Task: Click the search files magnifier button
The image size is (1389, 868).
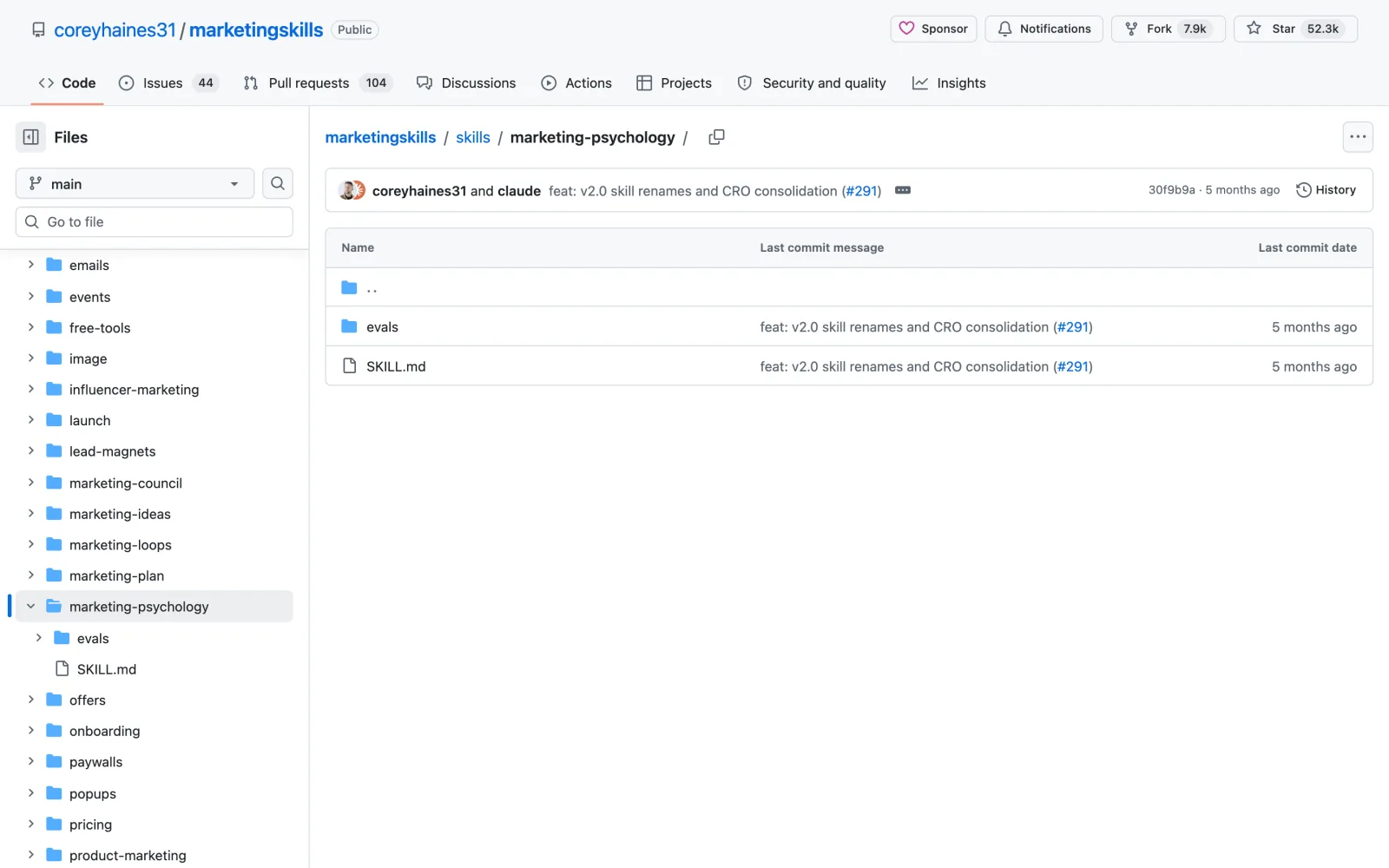Action: [x=278, y=183]
